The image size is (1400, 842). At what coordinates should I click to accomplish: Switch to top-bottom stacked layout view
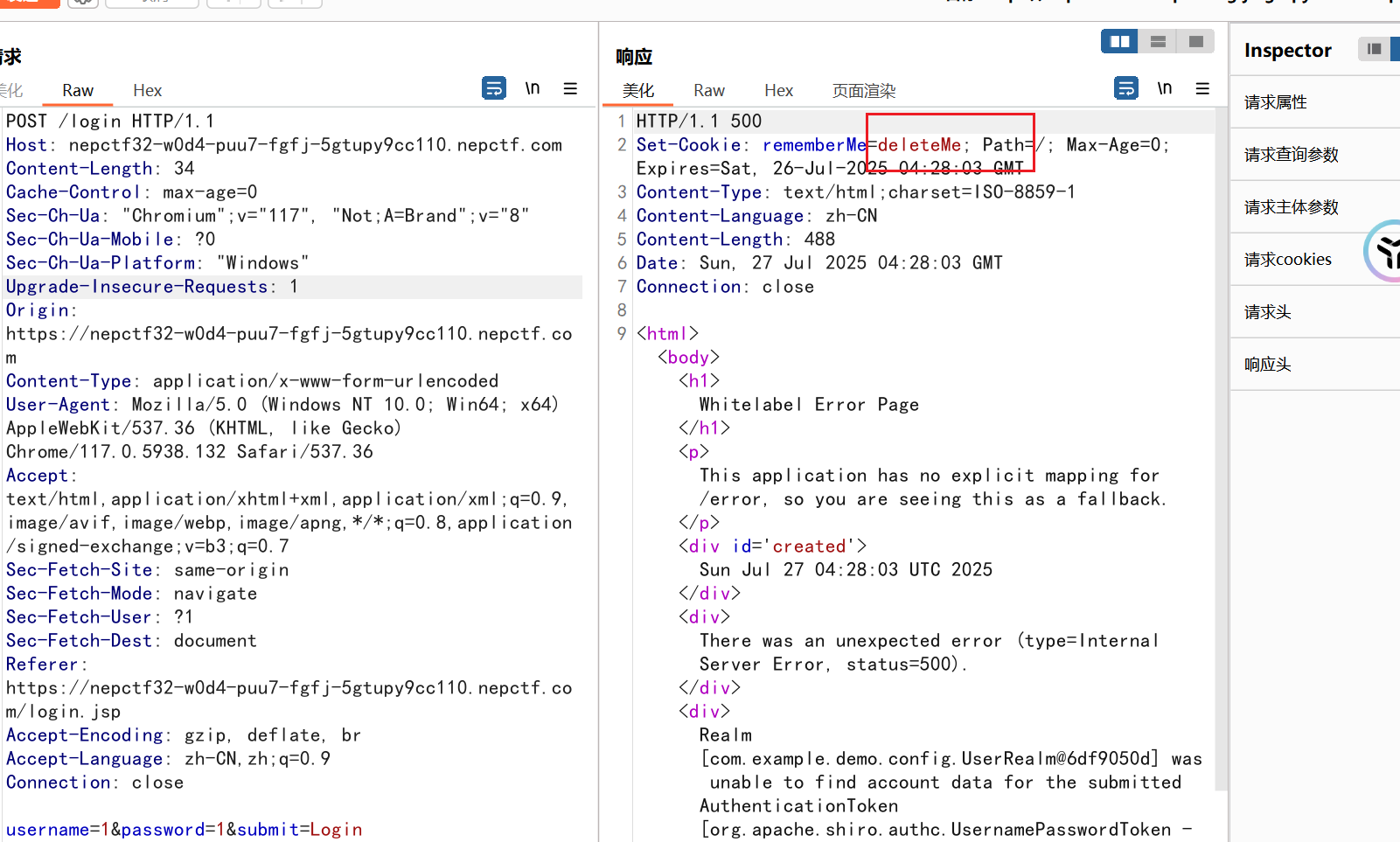click(x=1158, y=41)
